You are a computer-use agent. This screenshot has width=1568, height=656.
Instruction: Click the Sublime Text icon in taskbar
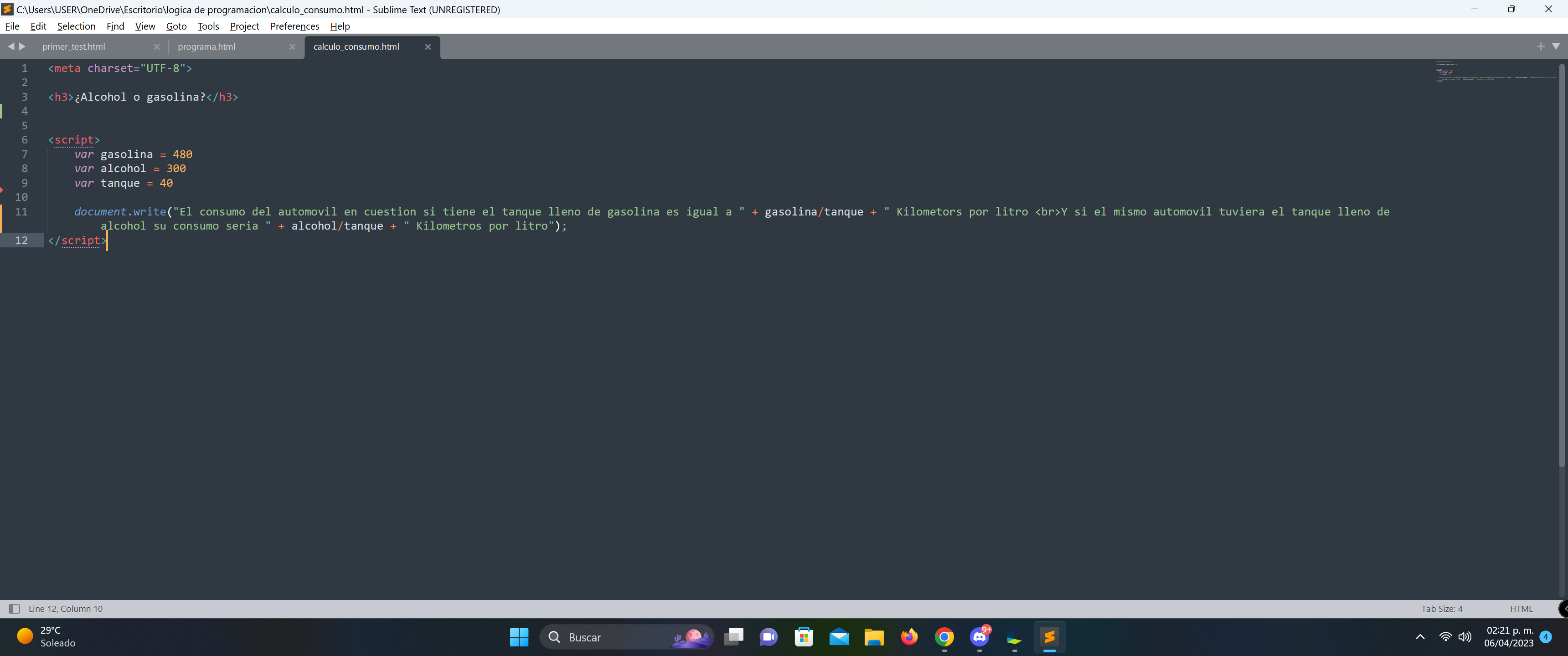pyautogui.click(x=1050, y=637)
